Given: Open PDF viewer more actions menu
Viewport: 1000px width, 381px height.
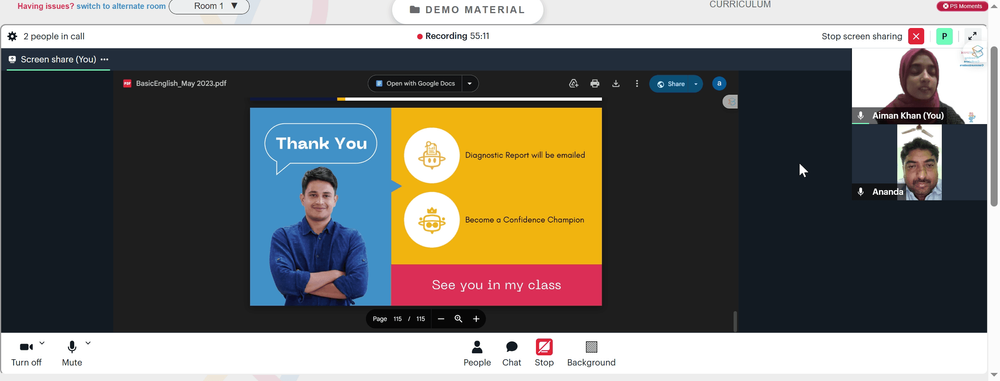Looking at the screenshot, I should pos(636,84).
